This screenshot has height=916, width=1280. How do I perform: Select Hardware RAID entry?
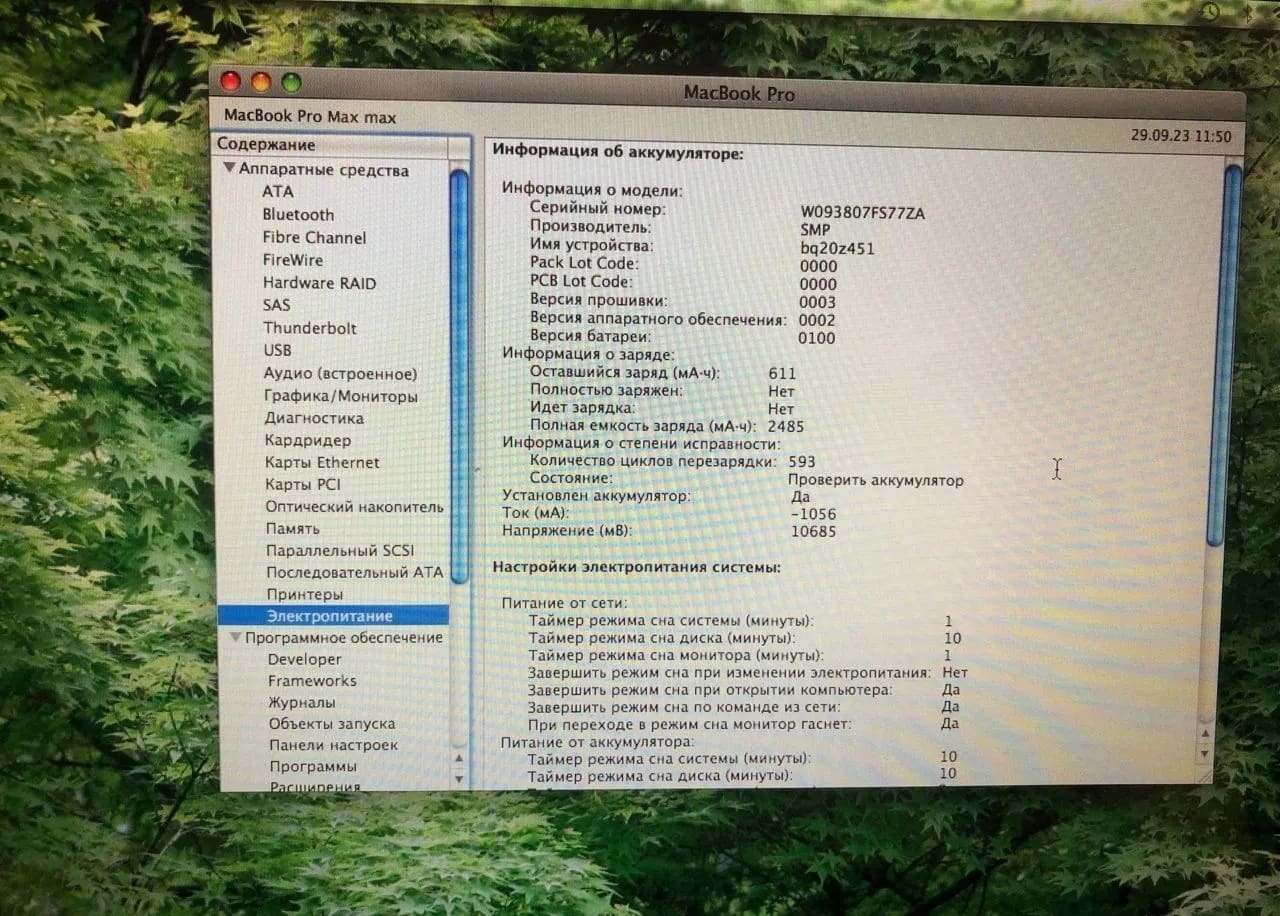point(320,283)
